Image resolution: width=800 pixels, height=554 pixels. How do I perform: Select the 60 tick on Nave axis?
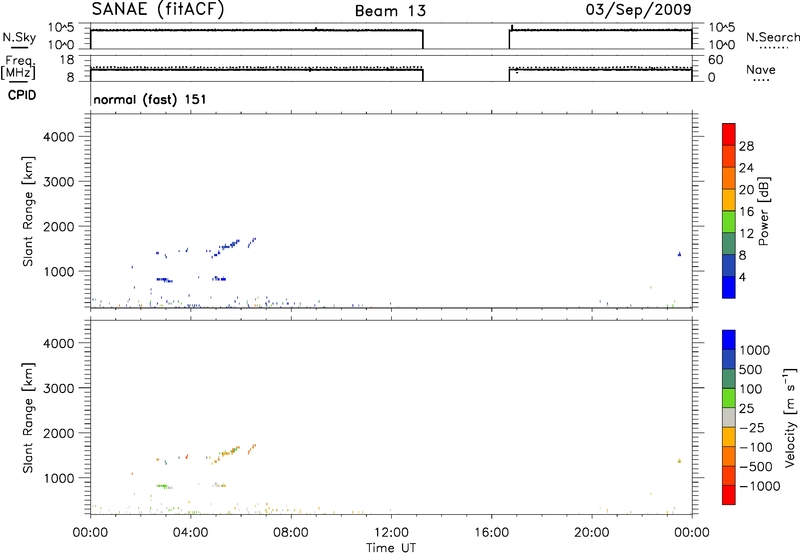[x=715, y=60]
